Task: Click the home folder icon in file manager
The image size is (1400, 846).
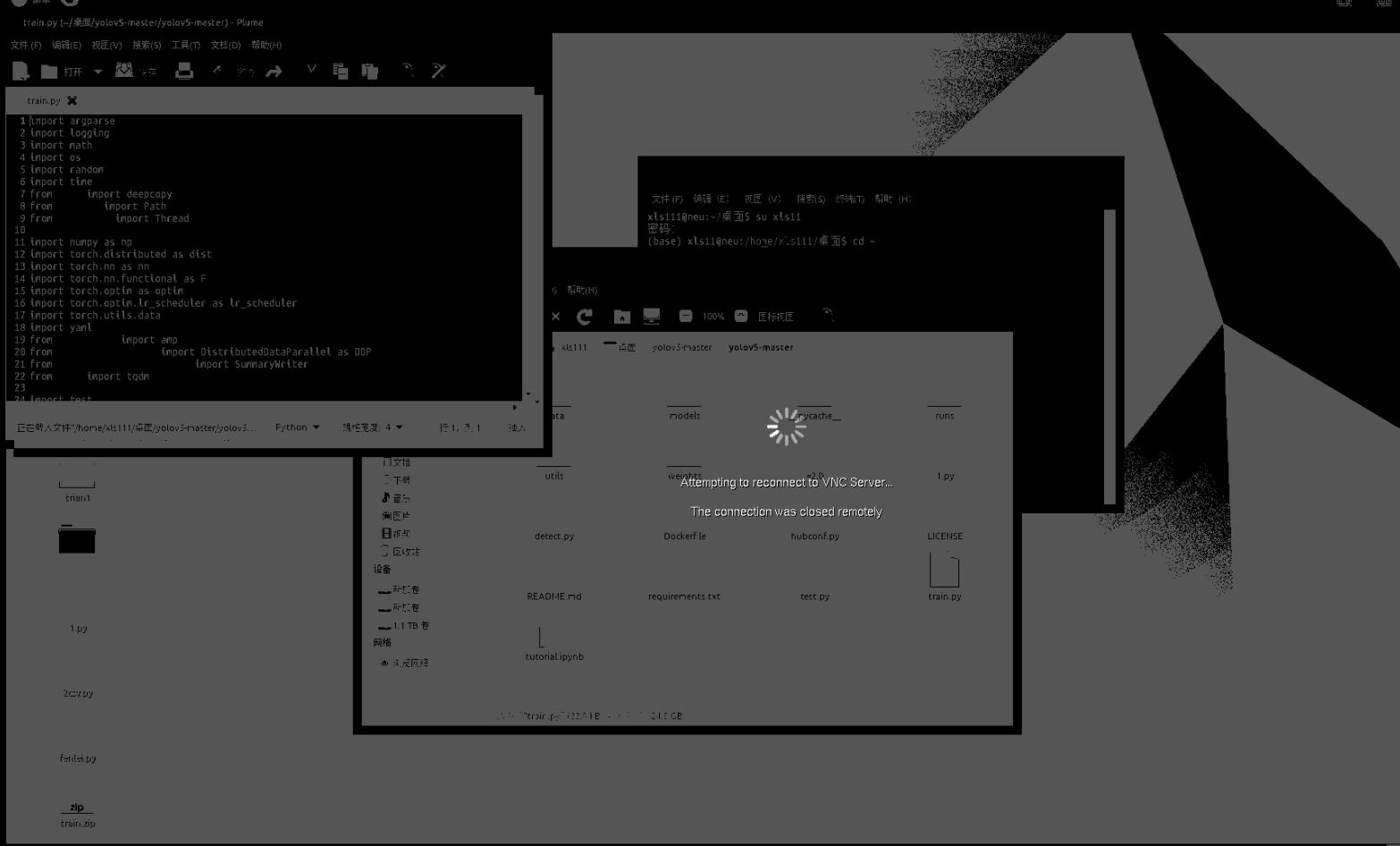Action: pos(622,317)
